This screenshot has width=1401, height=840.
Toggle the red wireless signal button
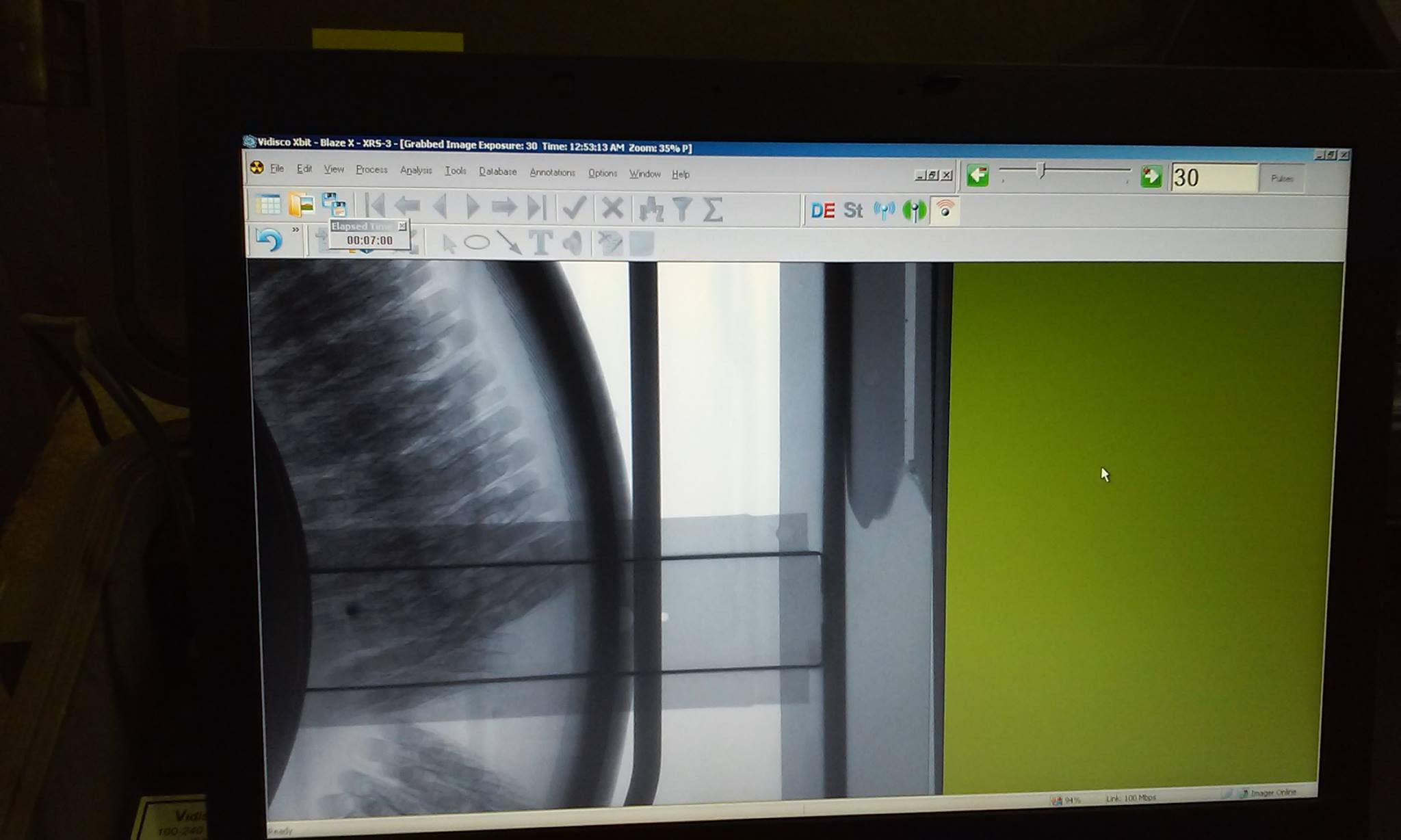(945, 211)
